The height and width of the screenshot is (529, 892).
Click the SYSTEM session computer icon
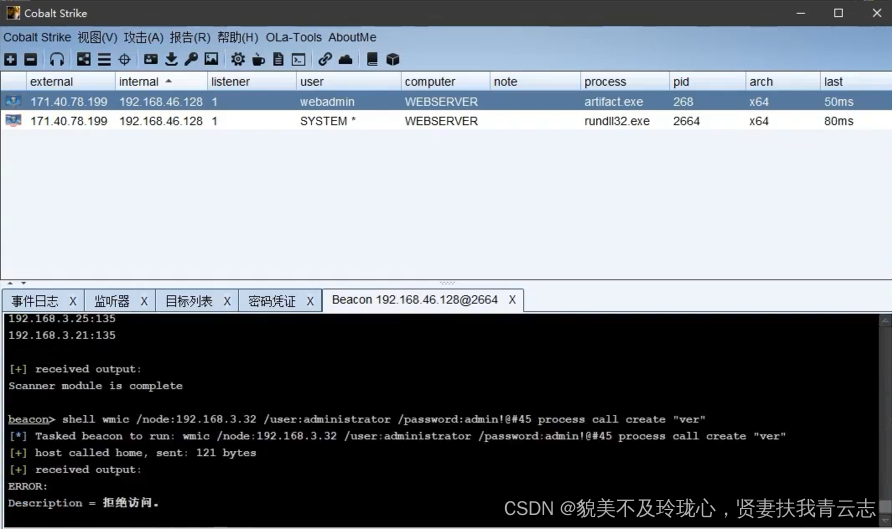point(13,121)
